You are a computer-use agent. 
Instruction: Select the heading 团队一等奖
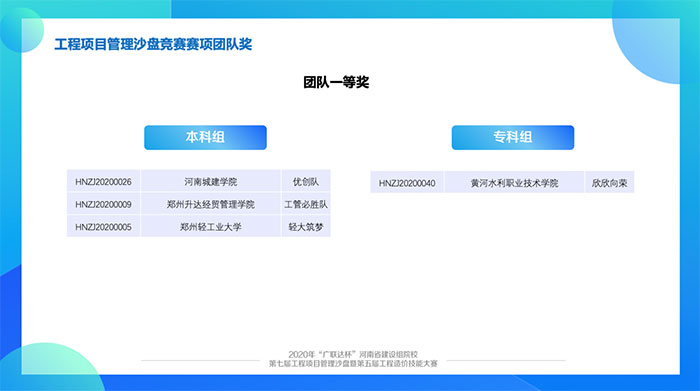[x=336, y=83]
